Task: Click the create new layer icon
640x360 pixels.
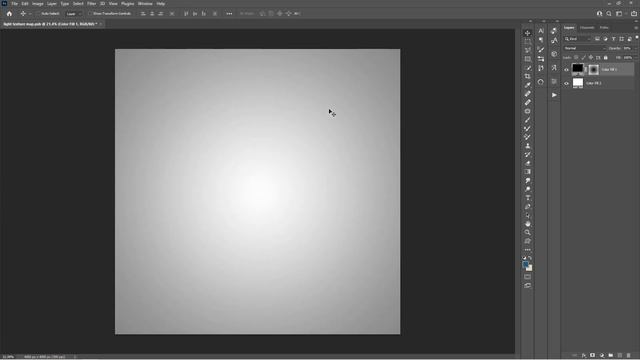Action: [620, 355]
